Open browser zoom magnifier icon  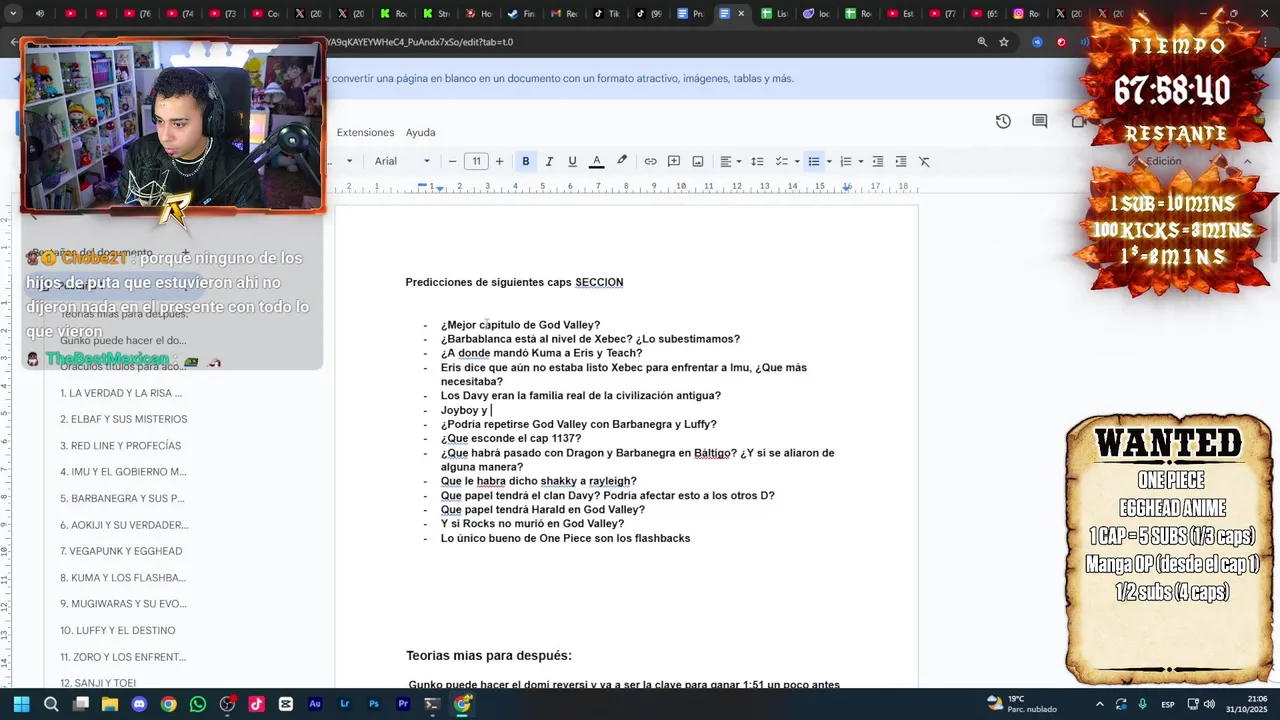coord(982,42)
